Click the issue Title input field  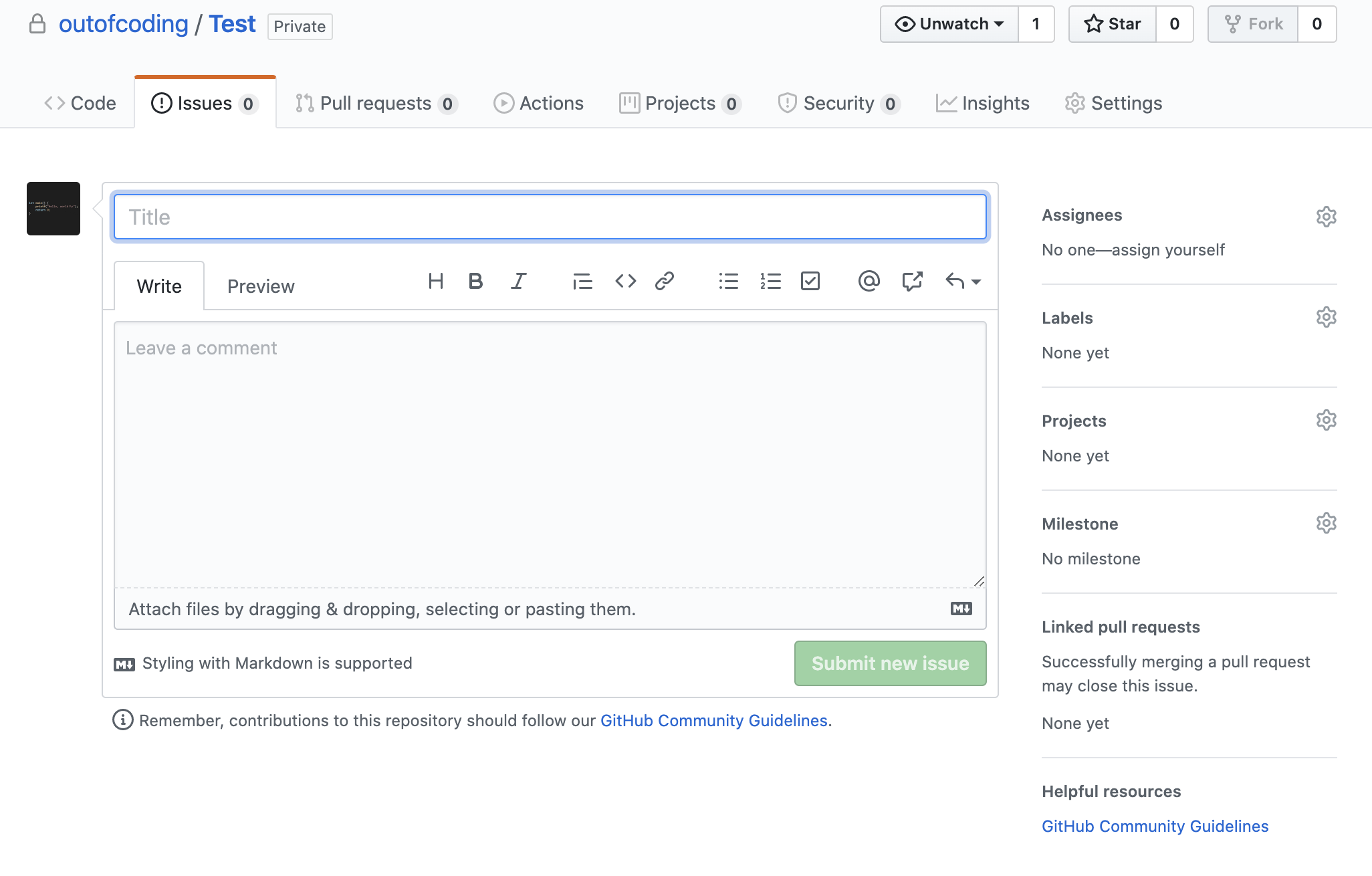[x=550, y=217]
